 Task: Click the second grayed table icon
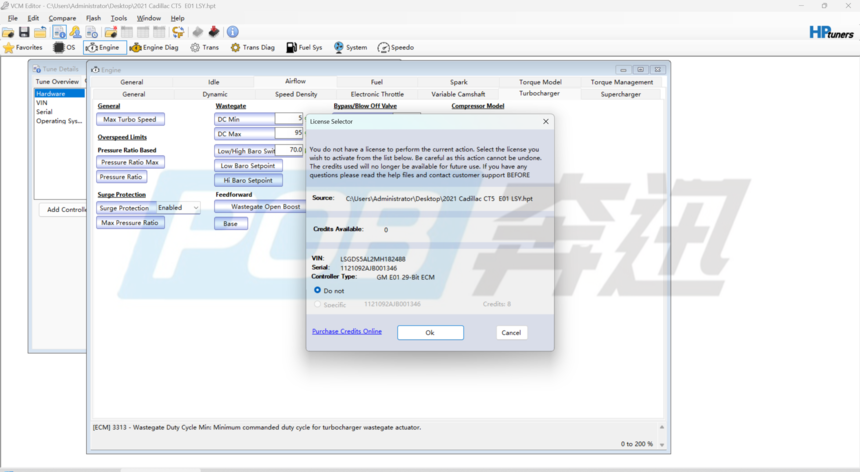(143, 32)
